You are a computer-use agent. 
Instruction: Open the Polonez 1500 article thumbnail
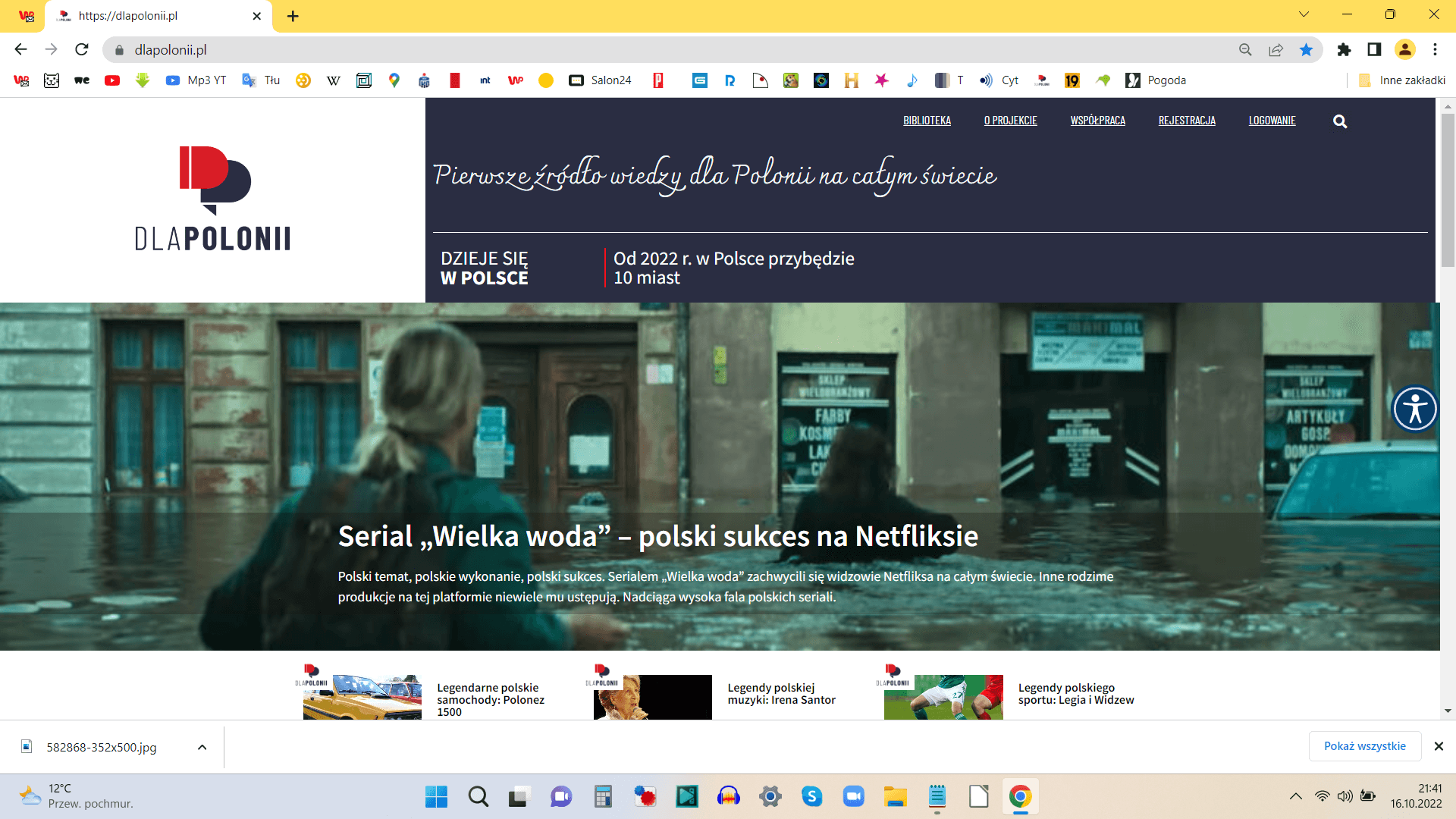(x=362, y=697)
